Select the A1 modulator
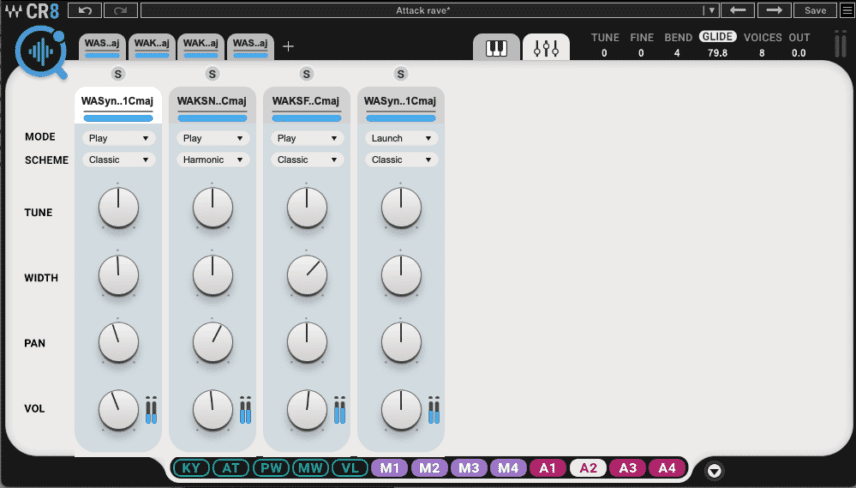Viewport: 856px width, 488px height. 548,468
